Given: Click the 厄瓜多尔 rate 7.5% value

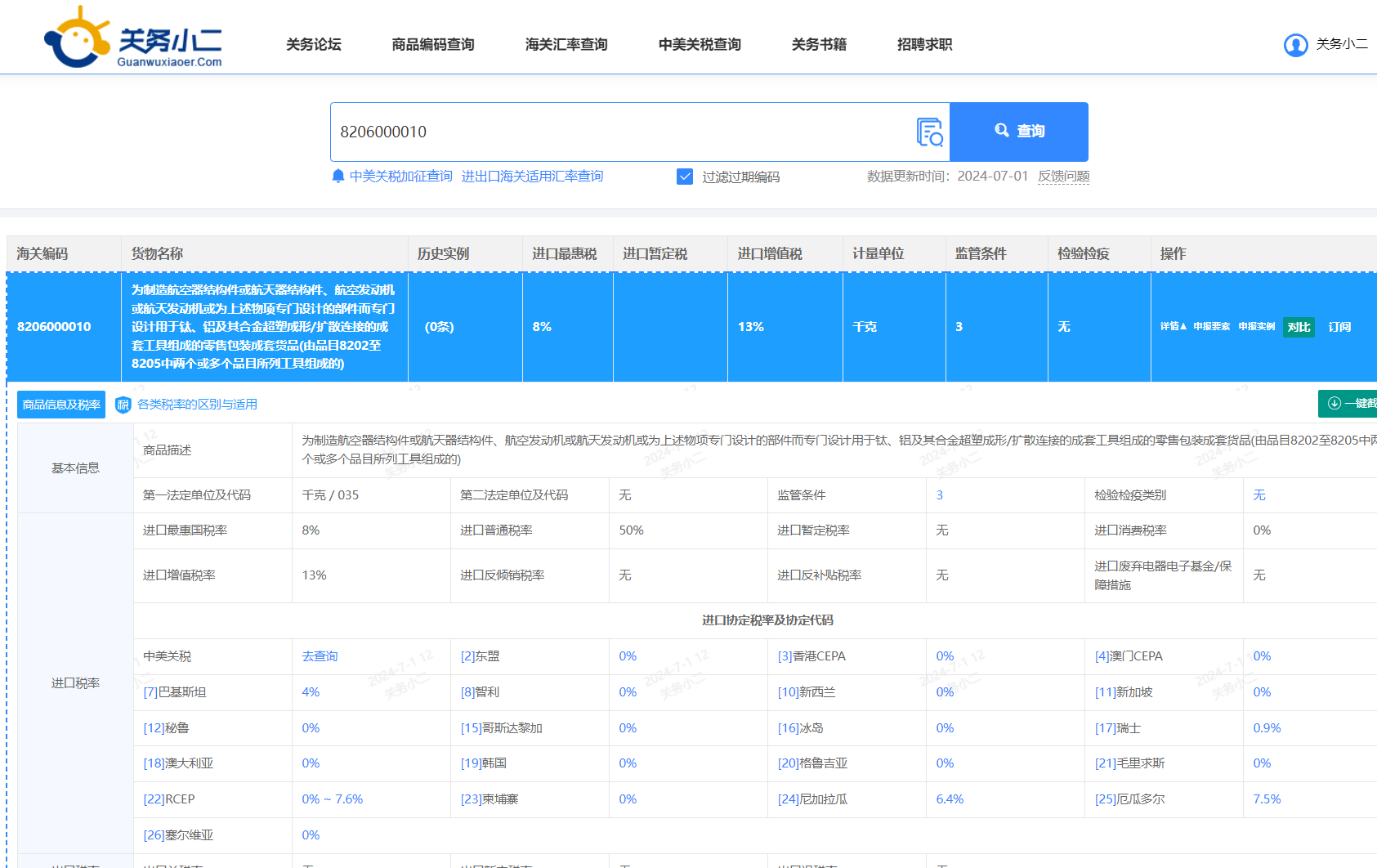Looking at the screenshot, I should (1267, 799).
